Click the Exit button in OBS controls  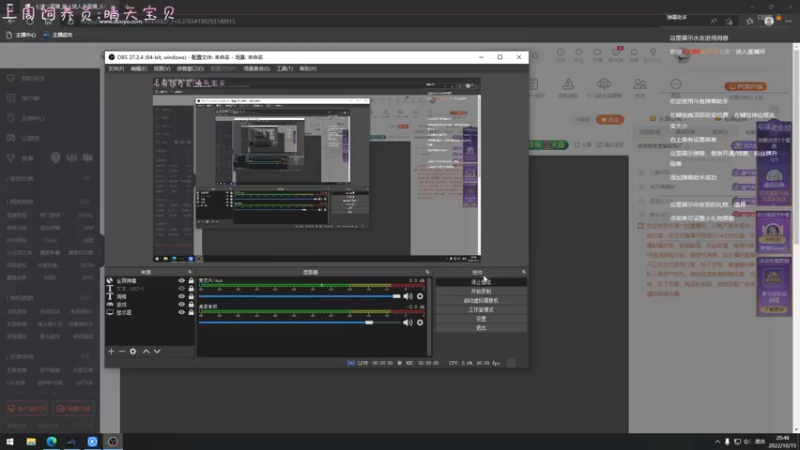coord(481,328)
